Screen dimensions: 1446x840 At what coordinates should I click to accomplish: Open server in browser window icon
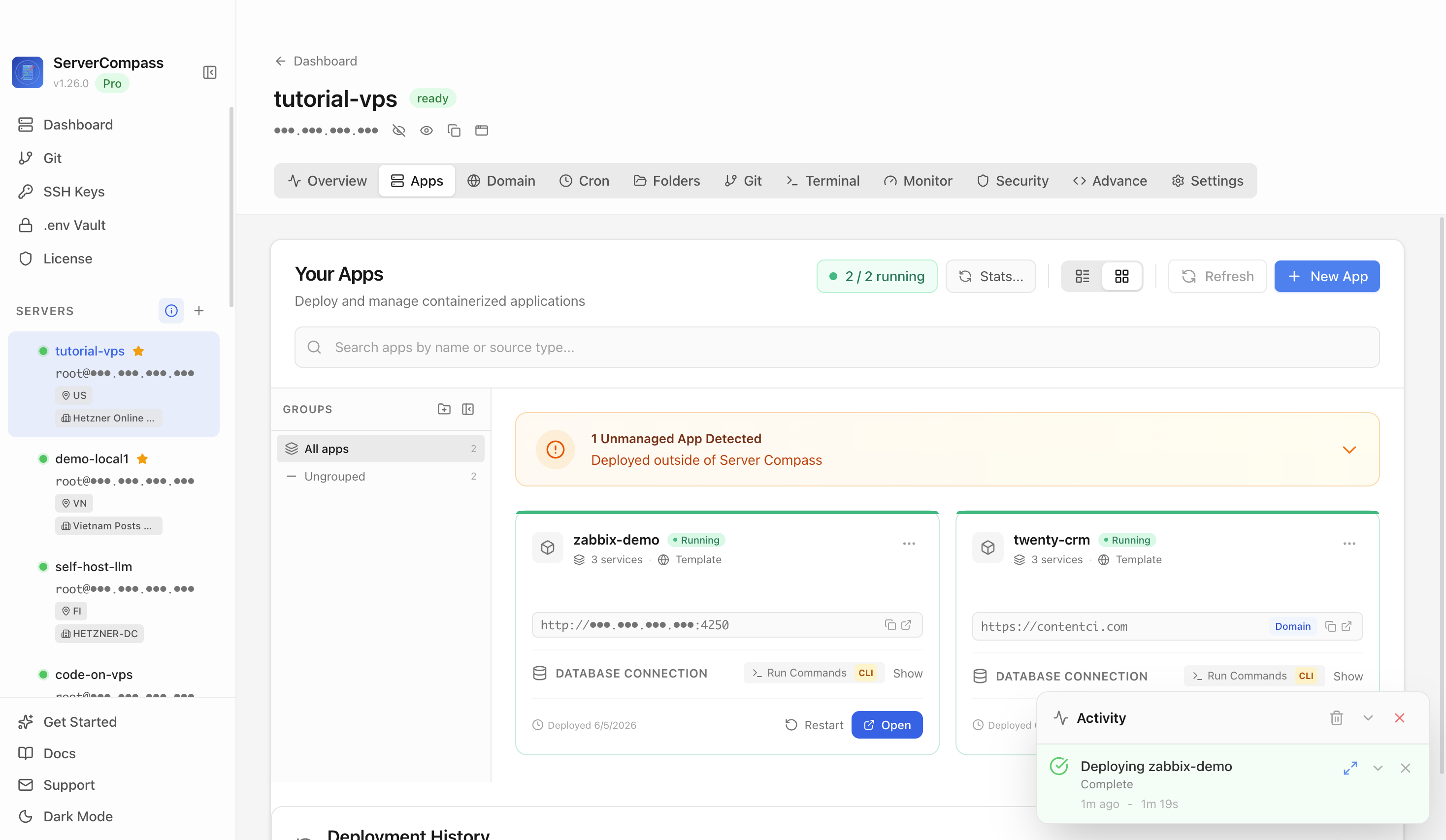pos(482,131)
